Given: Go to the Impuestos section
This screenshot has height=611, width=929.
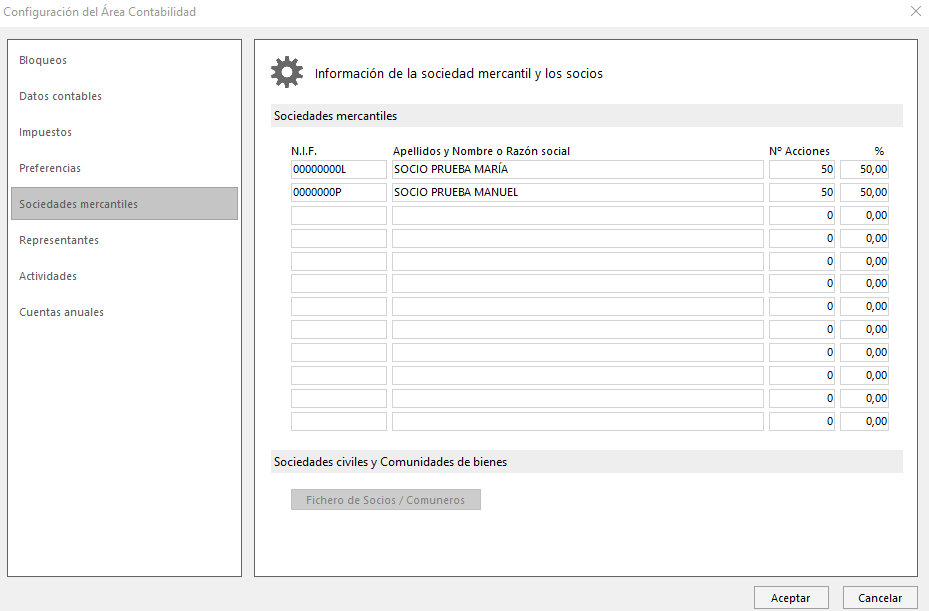Looking at the screenshot, I should 45,132.
